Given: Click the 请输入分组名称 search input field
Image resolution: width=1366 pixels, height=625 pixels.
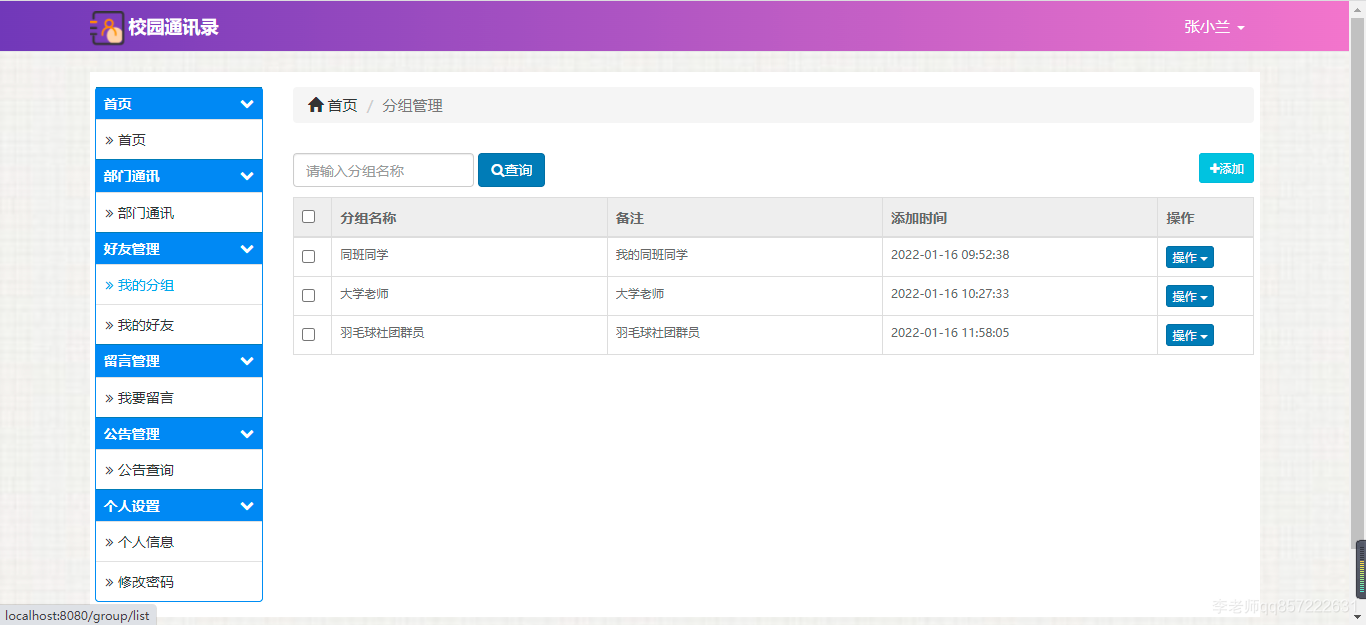Looking at the screenshot, I should tap(383, 169).
